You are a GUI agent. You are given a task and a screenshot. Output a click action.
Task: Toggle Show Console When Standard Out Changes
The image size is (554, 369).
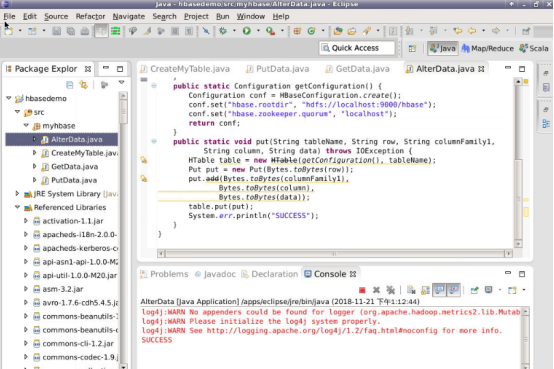coord(440,290)
